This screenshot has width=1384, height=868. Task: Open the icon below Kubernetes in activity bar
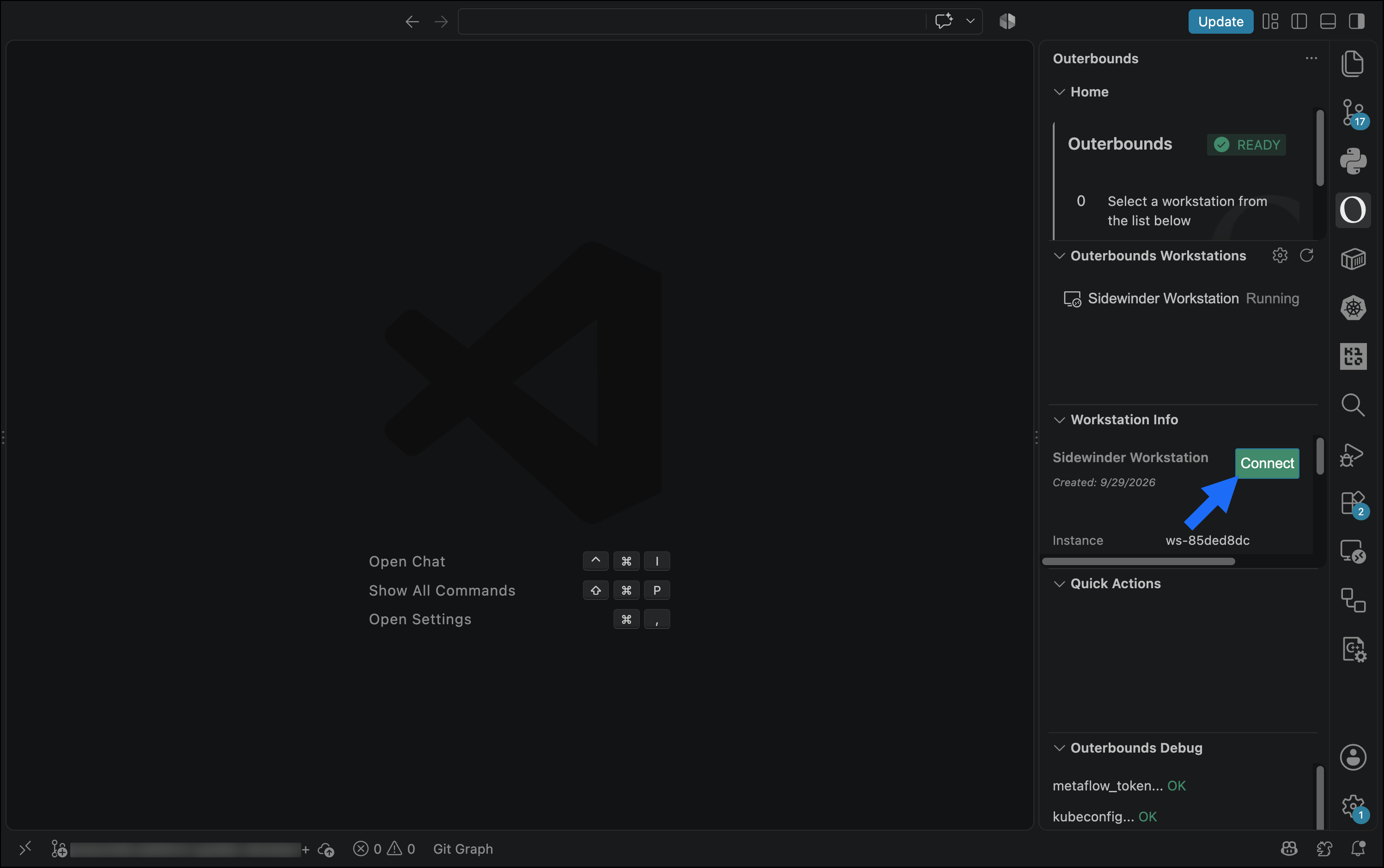[x=1353, y=356]
